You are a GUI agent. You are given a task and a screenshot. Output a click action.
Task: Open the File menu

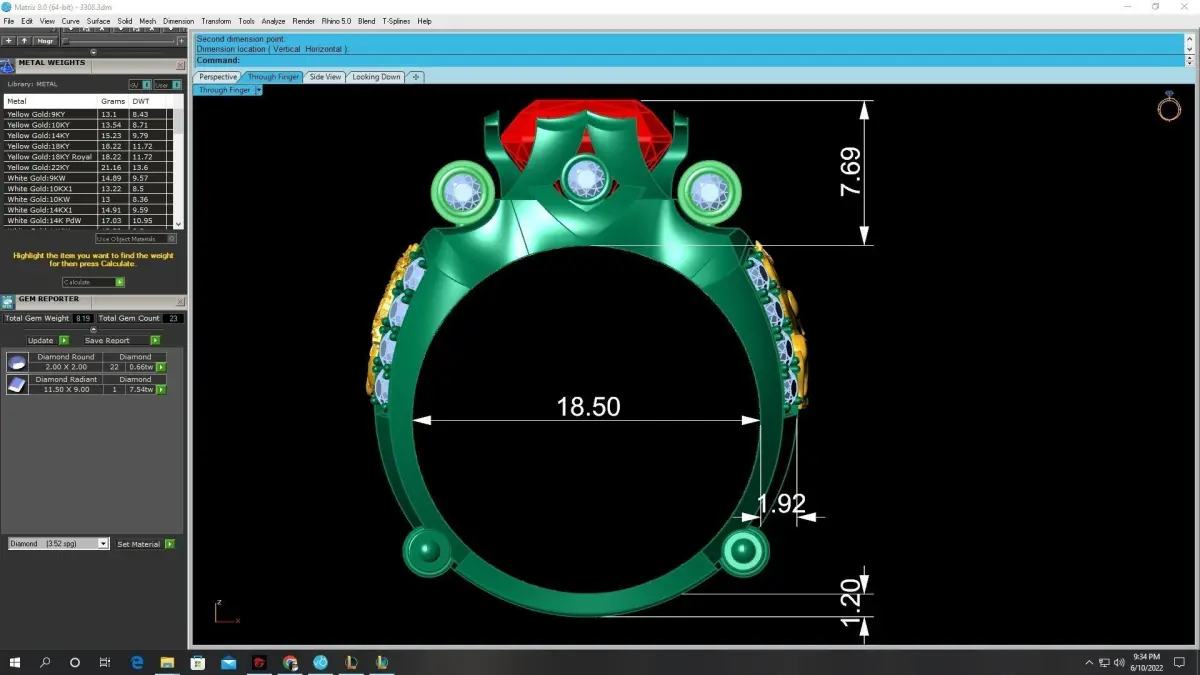tap(9, 21)
